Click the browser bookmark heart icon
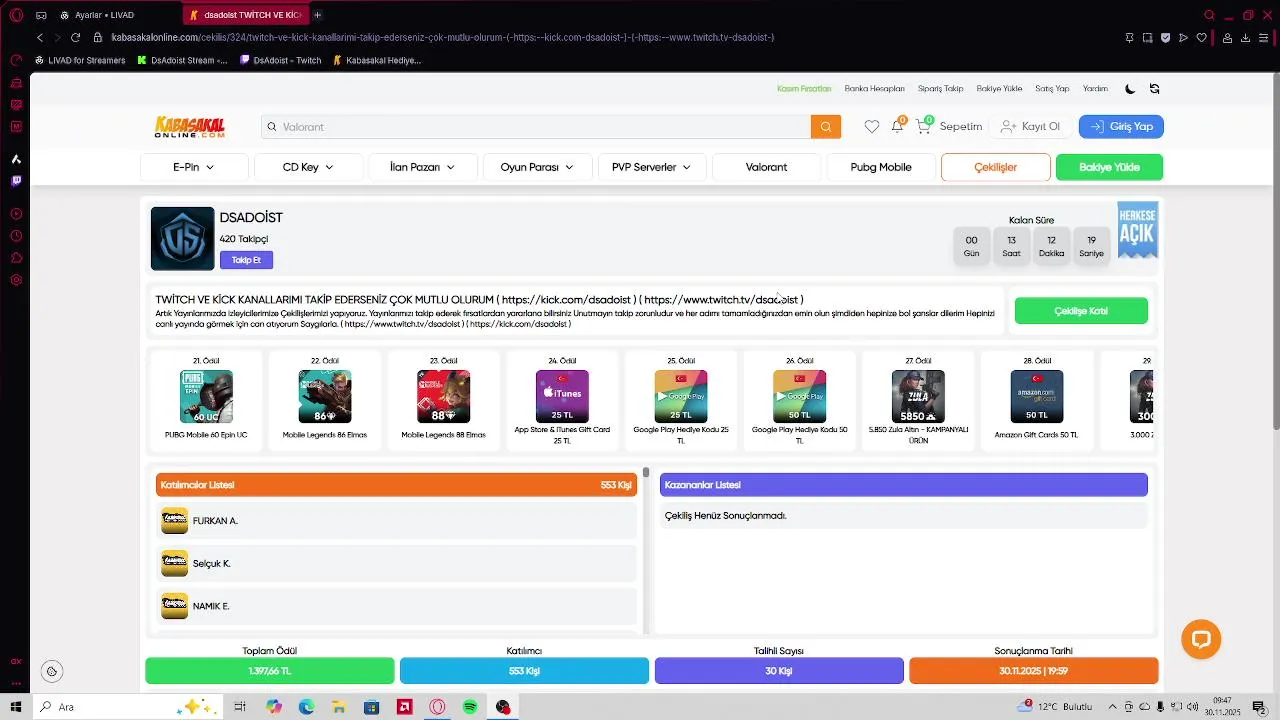The image size is (1280, 720). click(1202, 38)
